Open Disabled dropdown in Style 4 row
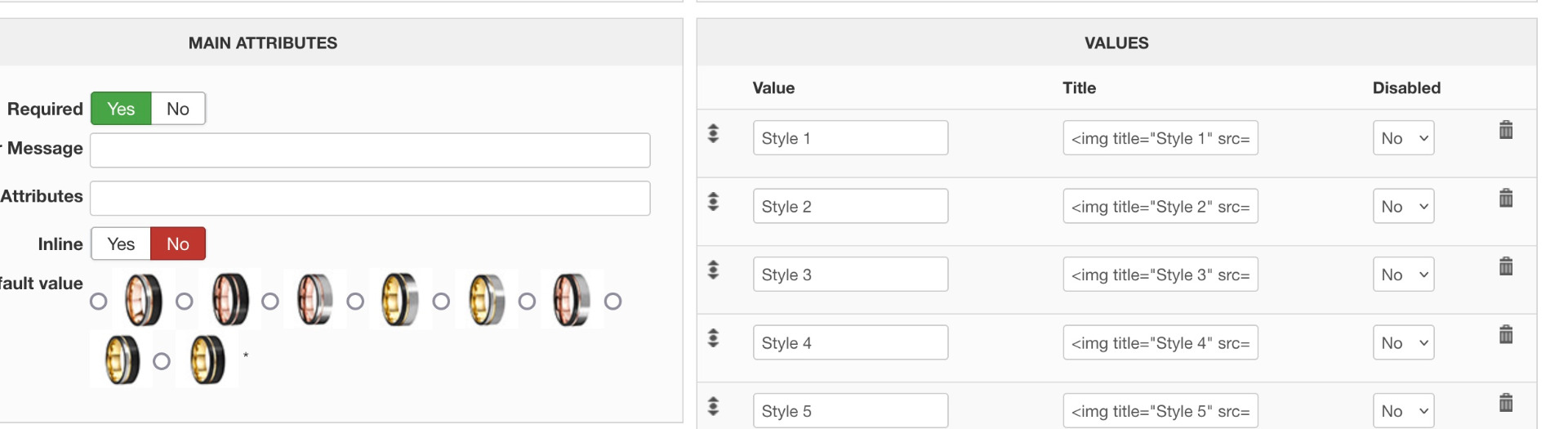The width and height of the screenshot is (1568, 429). point(1403,343)
